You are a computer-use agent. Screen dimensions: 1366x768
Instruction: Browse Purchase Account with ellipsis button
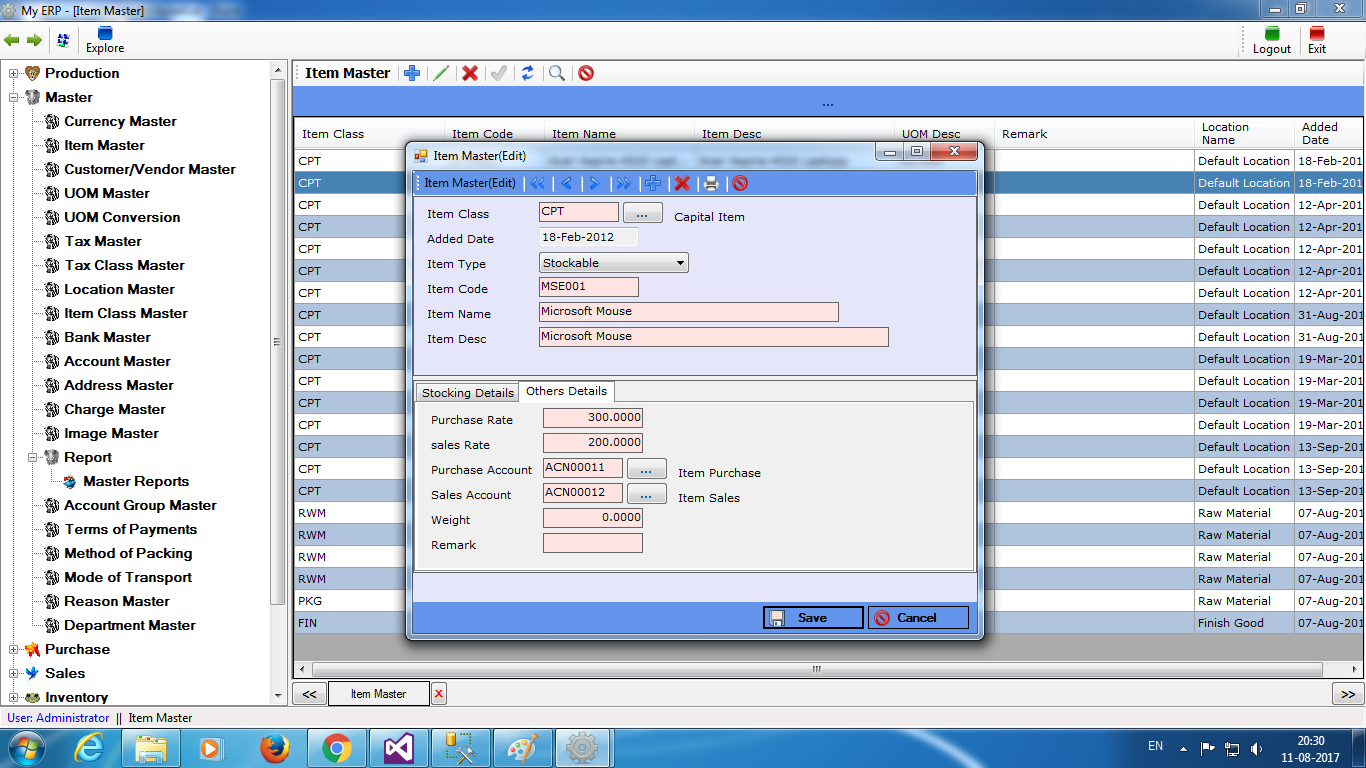646,469
